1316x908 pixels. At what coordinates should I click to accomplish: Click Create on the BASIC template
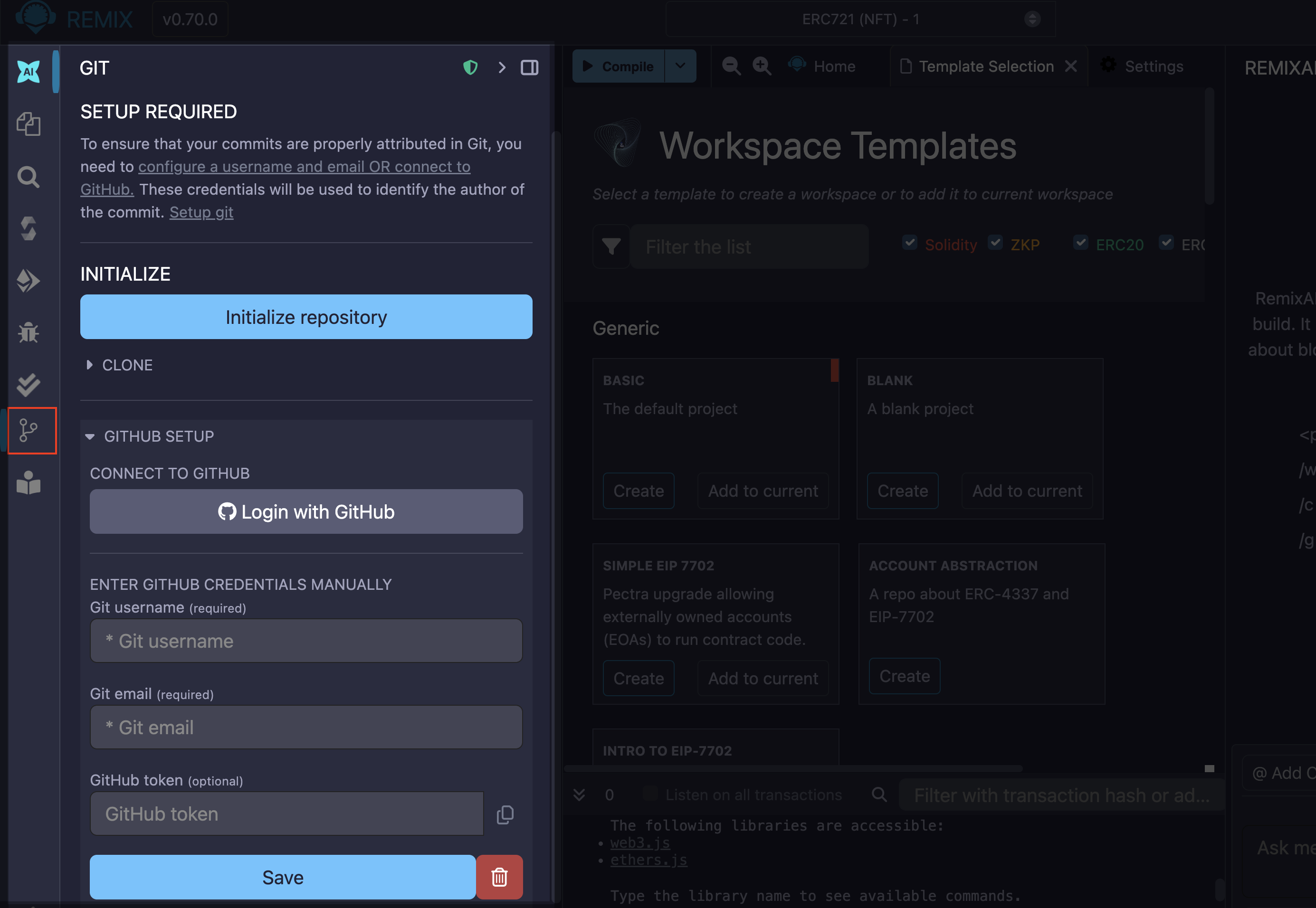click(x=639, y=491)
